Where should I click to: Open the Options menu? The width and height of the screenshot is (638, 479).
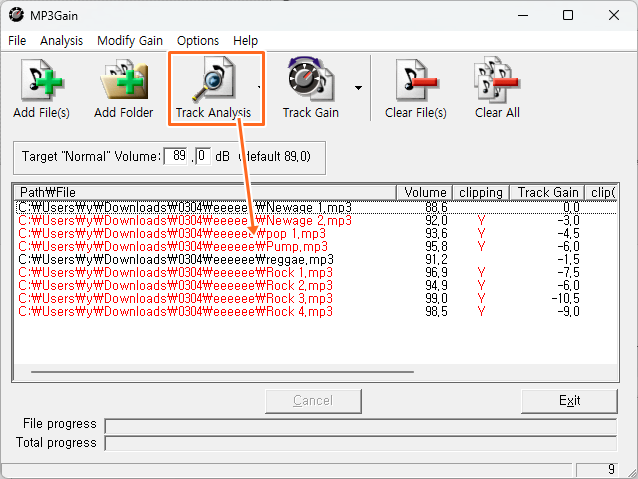pos(198,41)
